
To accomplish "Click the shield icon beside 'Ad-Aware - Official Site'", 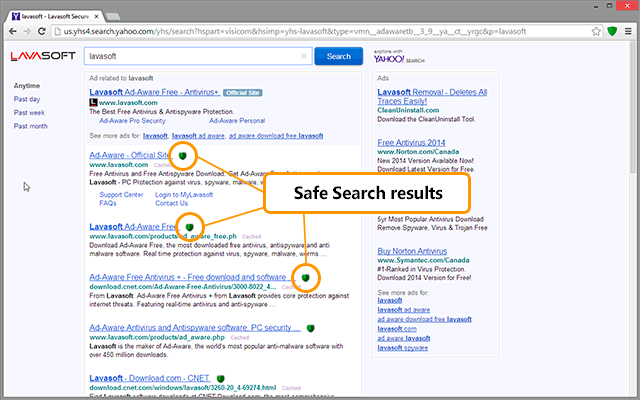I will [182, 156].
